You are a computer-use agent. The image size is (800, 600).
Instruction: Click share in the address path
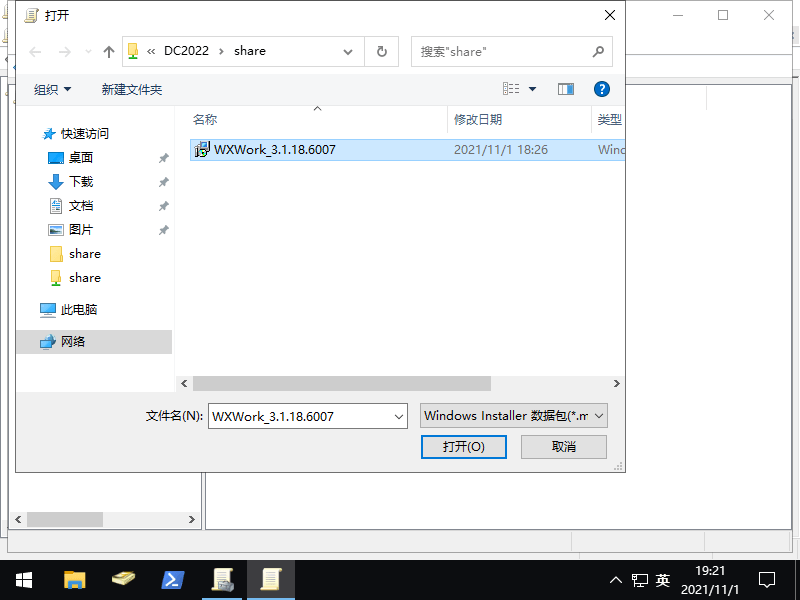tap(250, 51)
